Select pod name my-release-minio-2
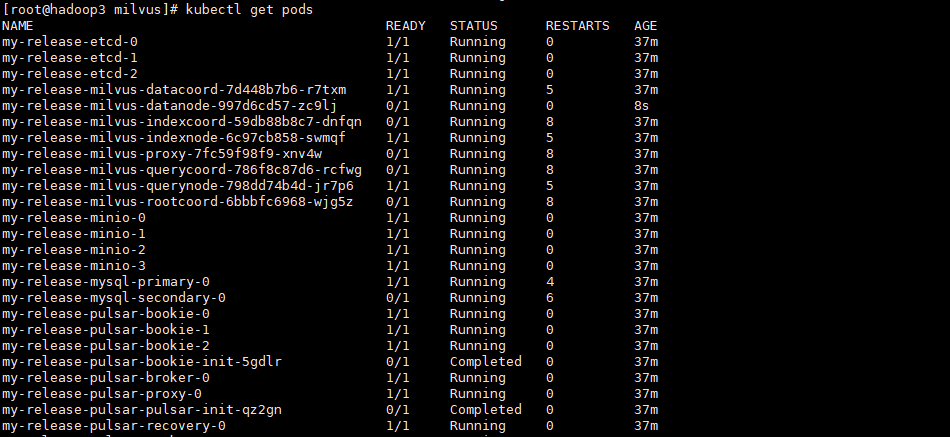Screen dimensions: 950x437 (74, 250)
